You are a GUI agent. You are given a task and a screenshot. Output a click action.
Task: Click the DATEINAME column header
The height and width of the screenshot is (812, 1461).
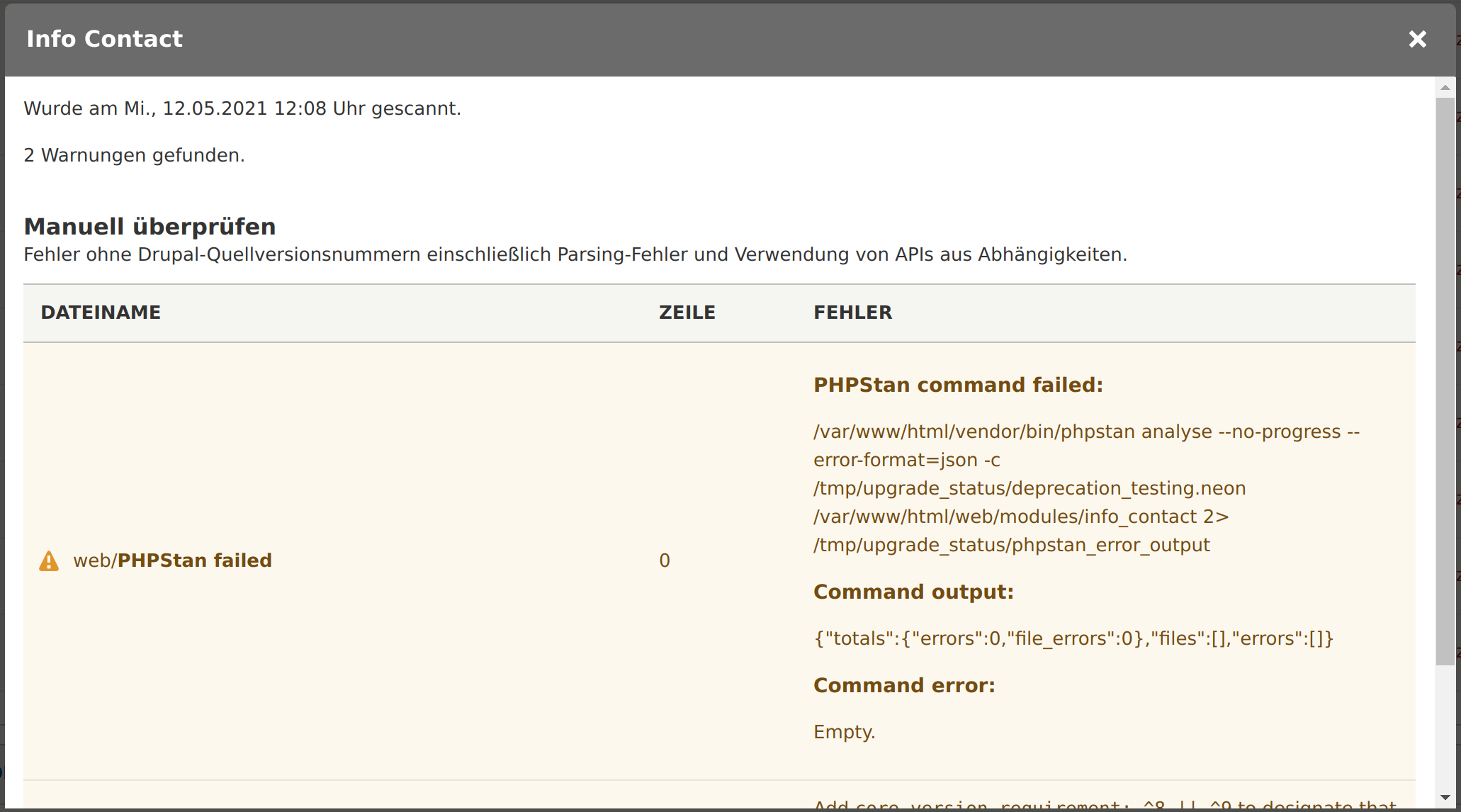pos(101,312)
